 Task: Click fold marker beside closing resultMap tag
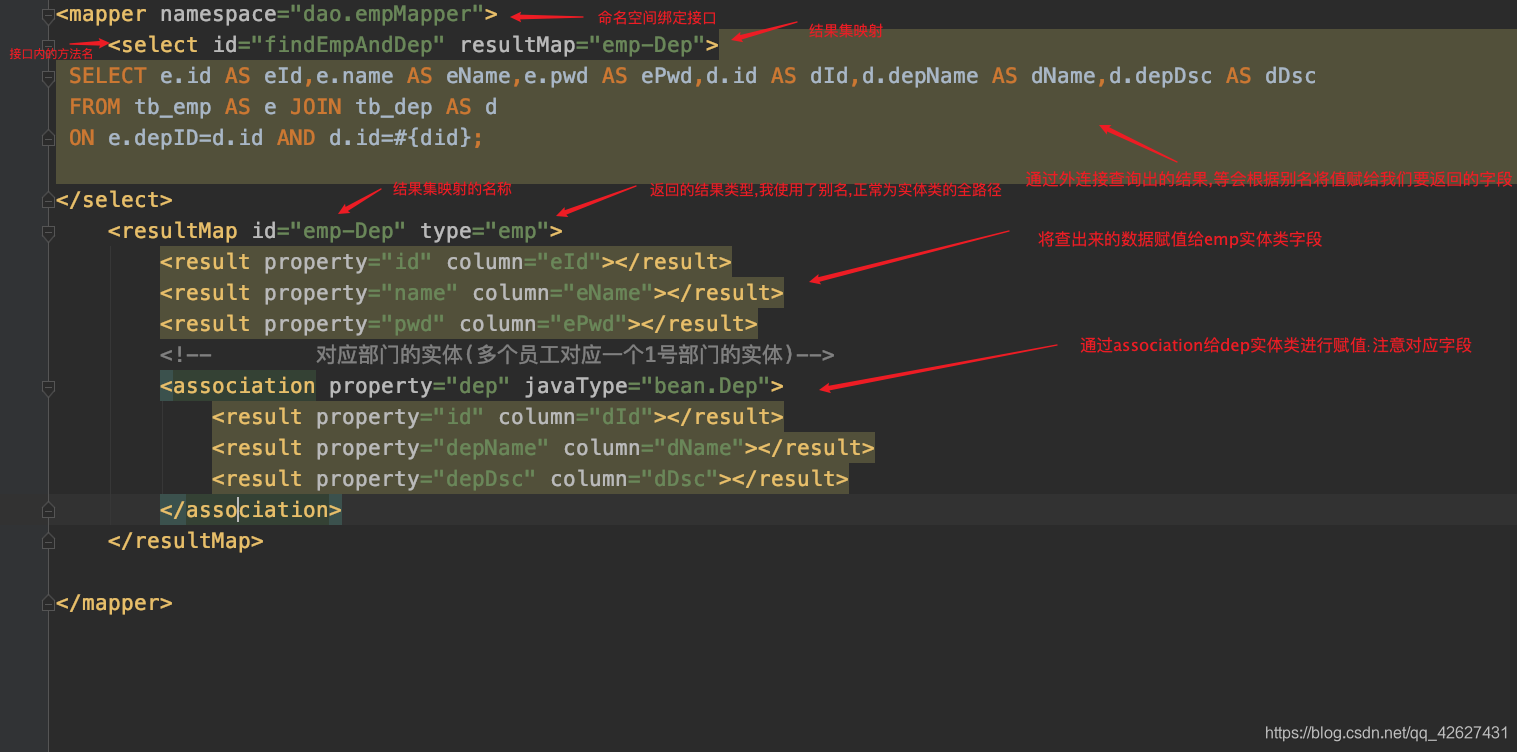47,541
